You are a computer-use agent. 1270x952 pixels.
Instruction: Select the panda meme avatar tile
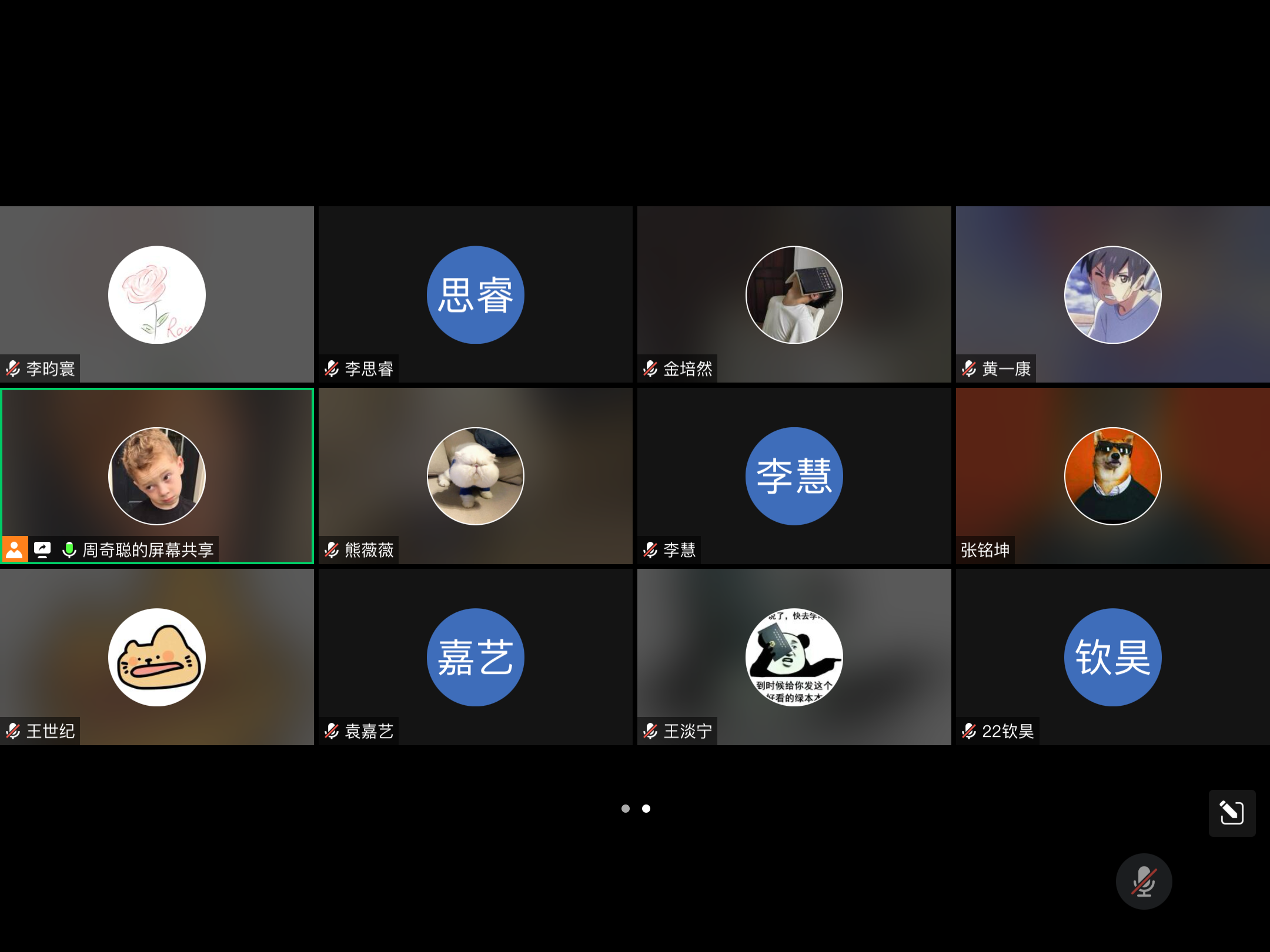[x=794, y=657]
